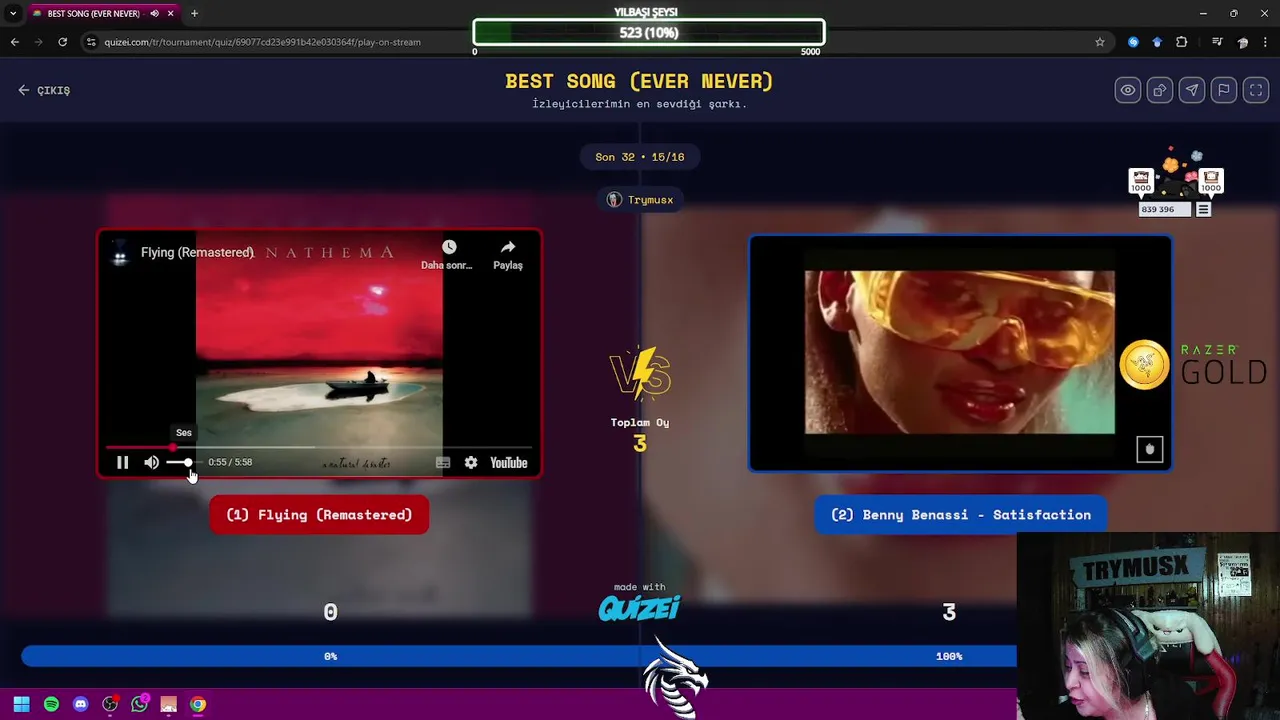The height and width of the screenshot is (720, 1280).
Task: Click the YILBAŞI ŞEYSİ goal progress bar
Action: [x=649, y=32]
